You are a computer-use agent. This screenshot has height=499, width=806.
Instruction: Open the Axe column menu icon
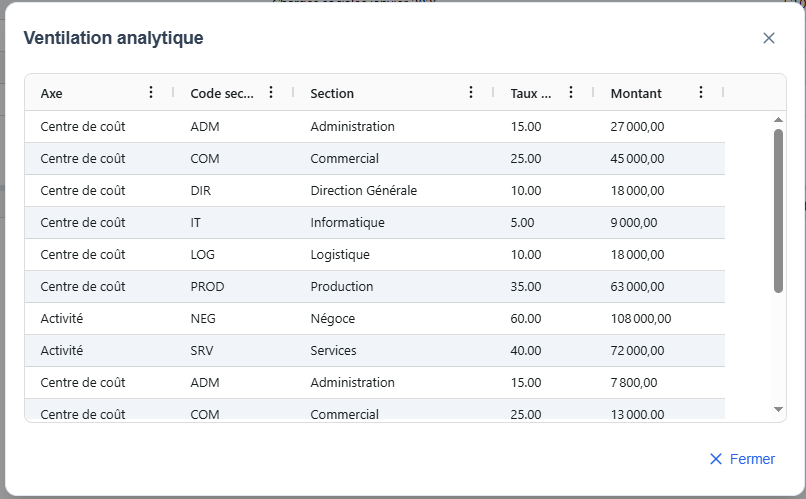(x=151, y=92)
